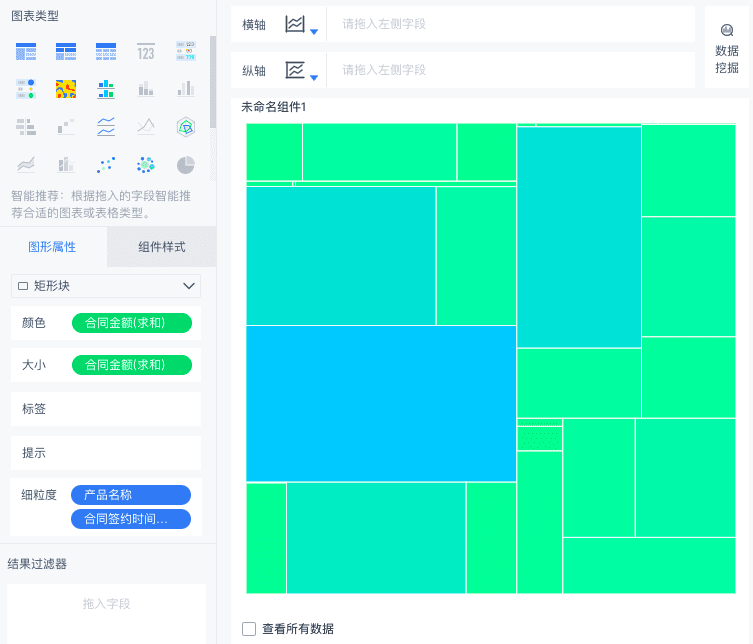Click the 产品名称 granularity field
Viewport: 753px width, 644px height.
pos(131,495)
